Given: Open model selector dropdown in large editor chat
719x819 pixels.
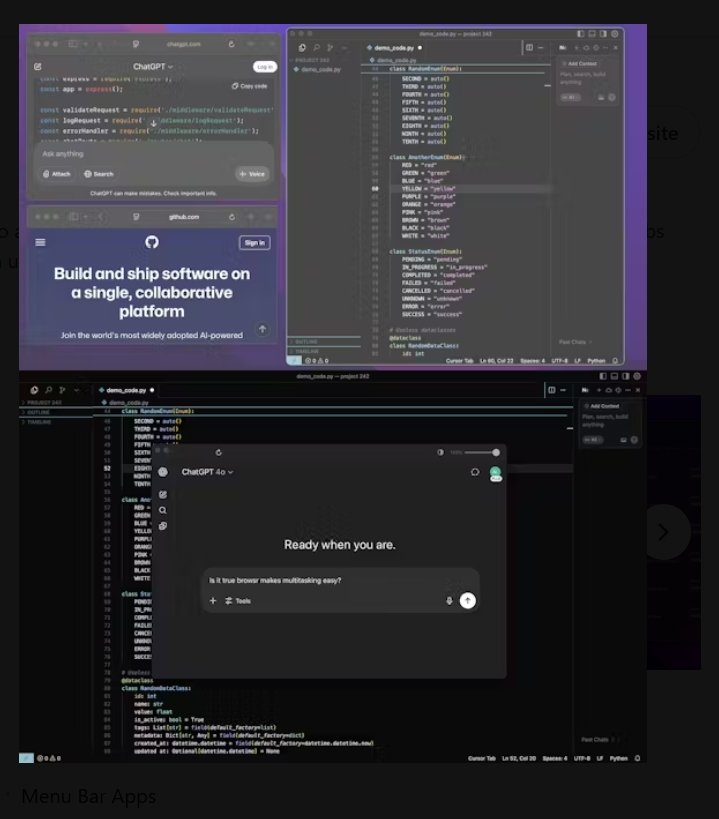Looking at the screenshot, I should [593, 440].
